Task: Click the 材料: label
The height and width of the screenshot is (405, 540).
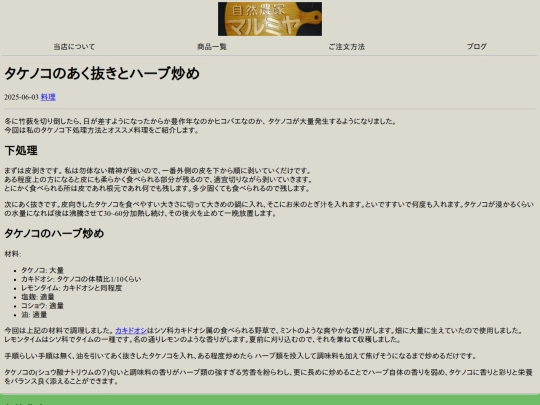Action: (x=13, y=254)
